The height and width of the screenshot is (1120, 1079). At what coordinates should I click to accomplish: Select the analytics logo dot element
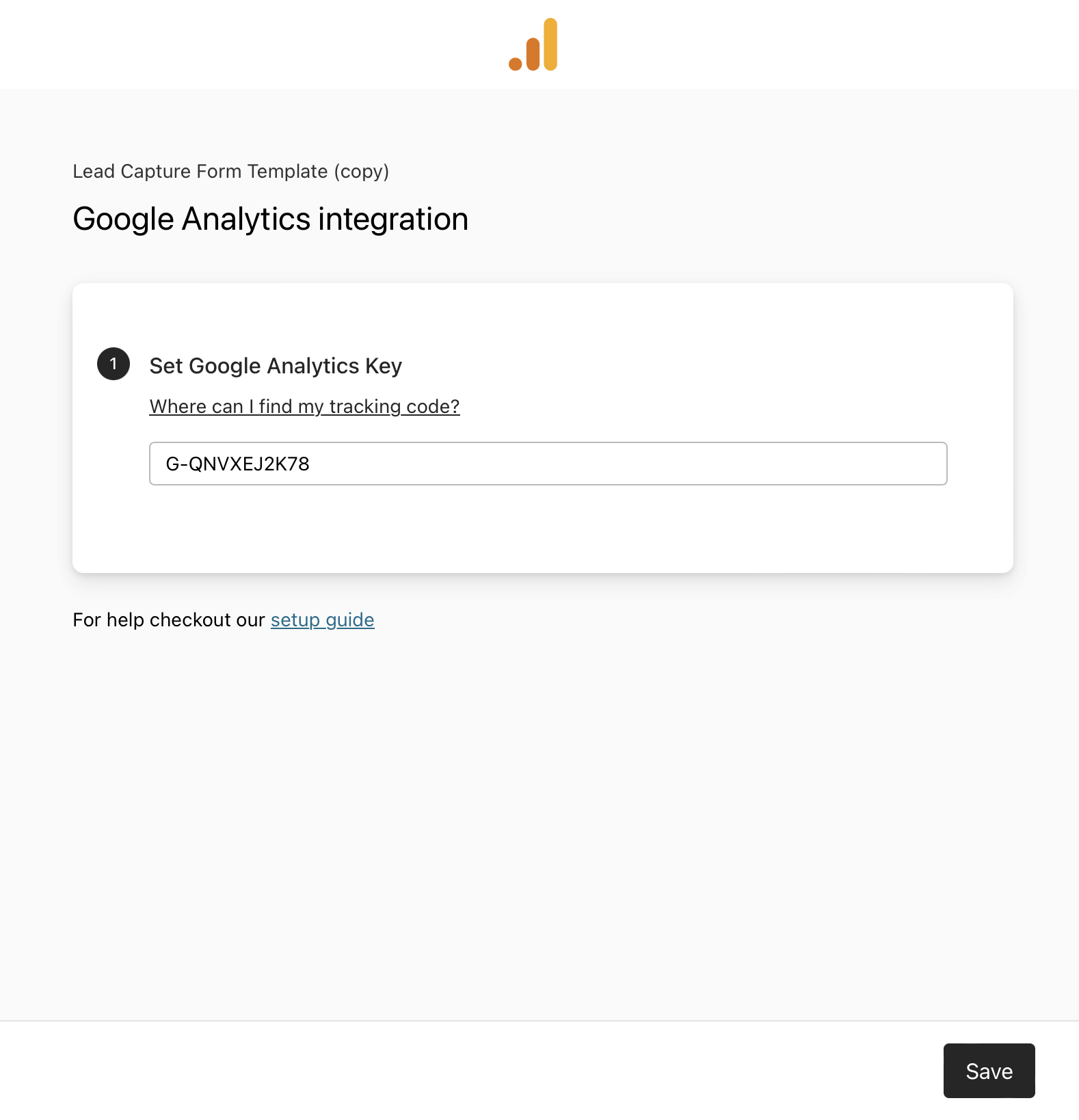[x=514, y=64]
